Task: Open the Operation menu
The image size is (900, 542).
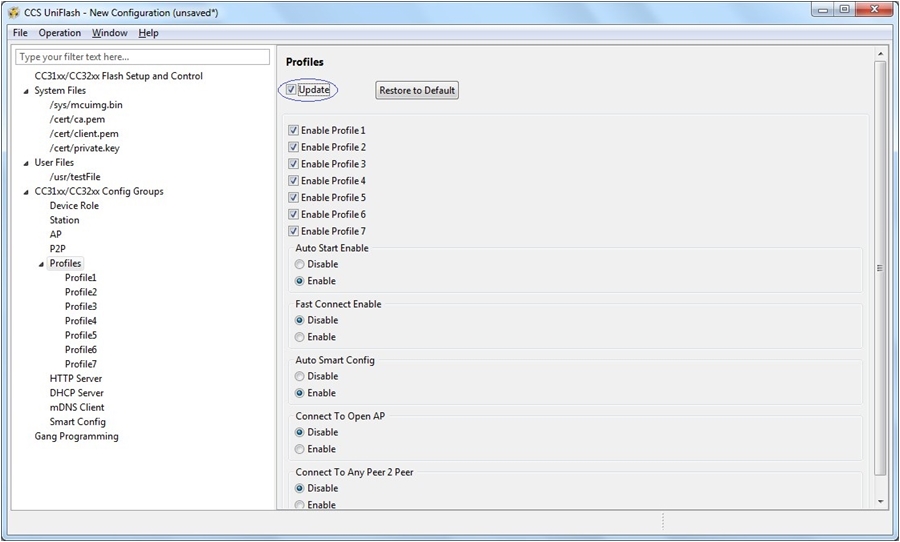Action: pos(60,33)
